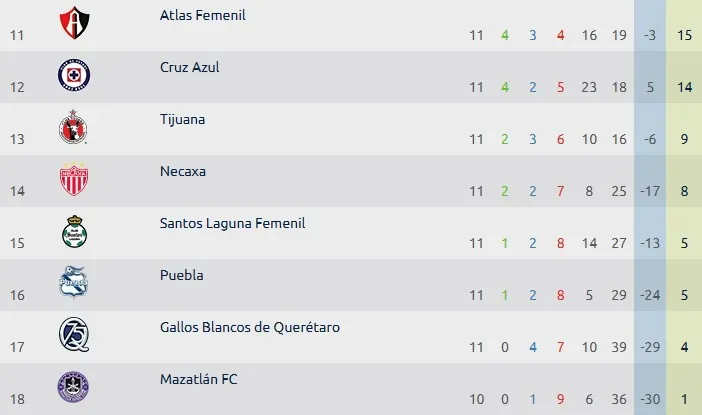Click the Cruz Azul team crest
This screenshot has height=415, width=702.
click(74, 76)
